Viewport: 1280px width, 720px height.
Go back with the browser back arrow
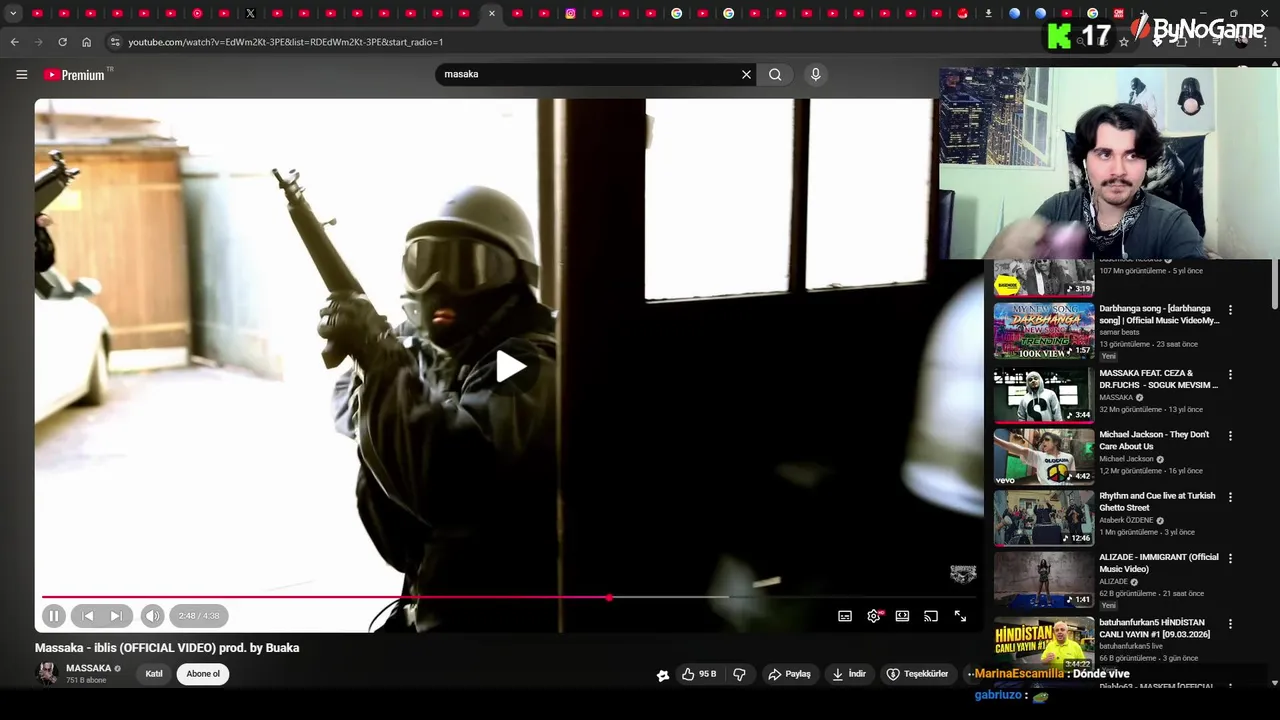coord(14,42)
